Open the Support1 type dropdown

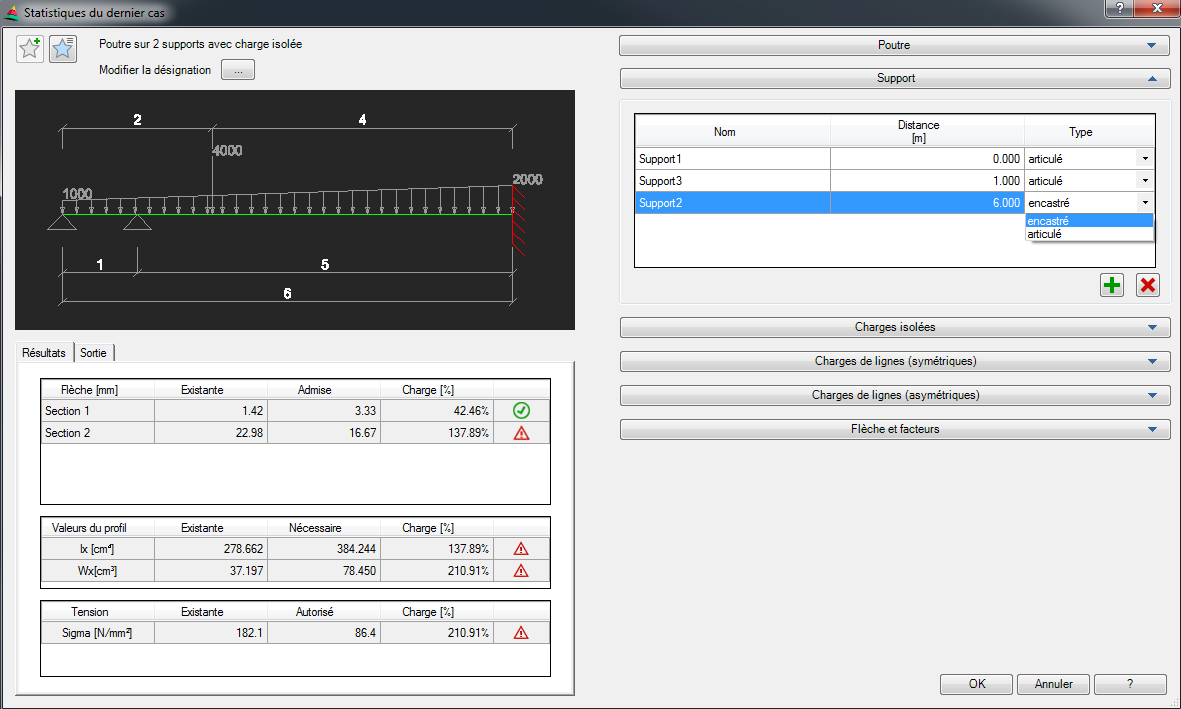click(x=1144, y=159)
